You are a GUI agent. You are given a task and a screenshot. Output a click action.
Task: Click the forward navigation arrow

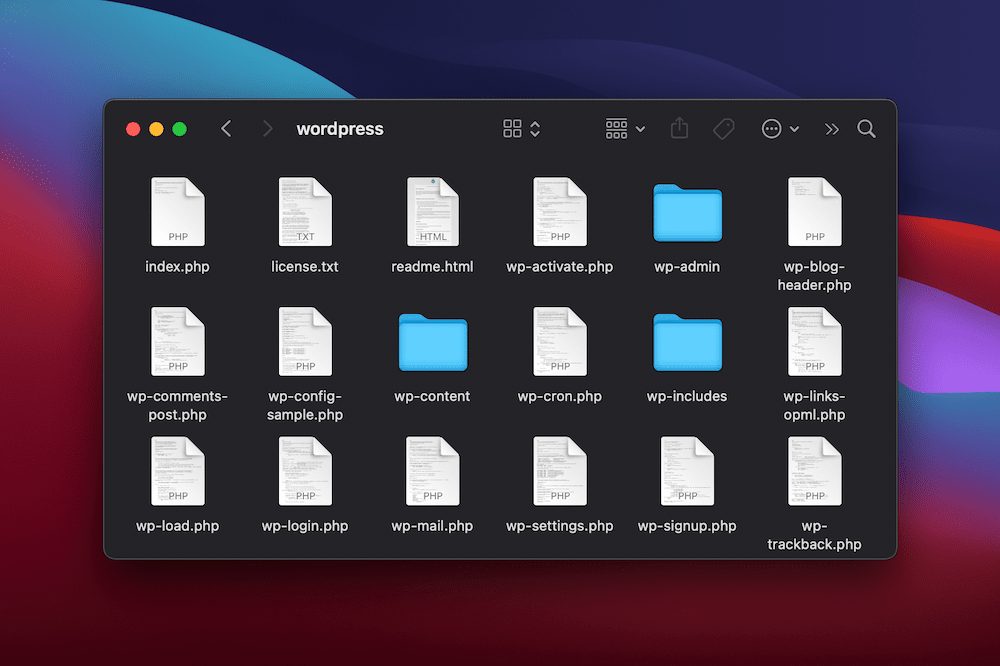(267, 129)
